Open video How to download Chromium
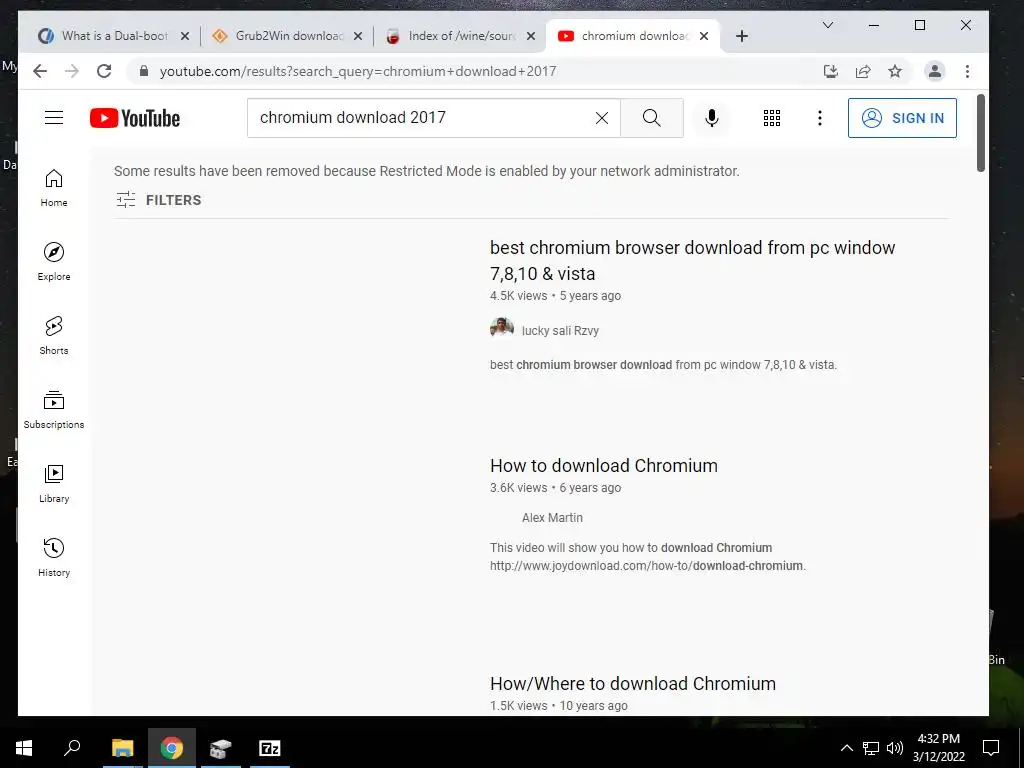The width and height of the screenshot is (1024, 768). click(x=603, y=466)
